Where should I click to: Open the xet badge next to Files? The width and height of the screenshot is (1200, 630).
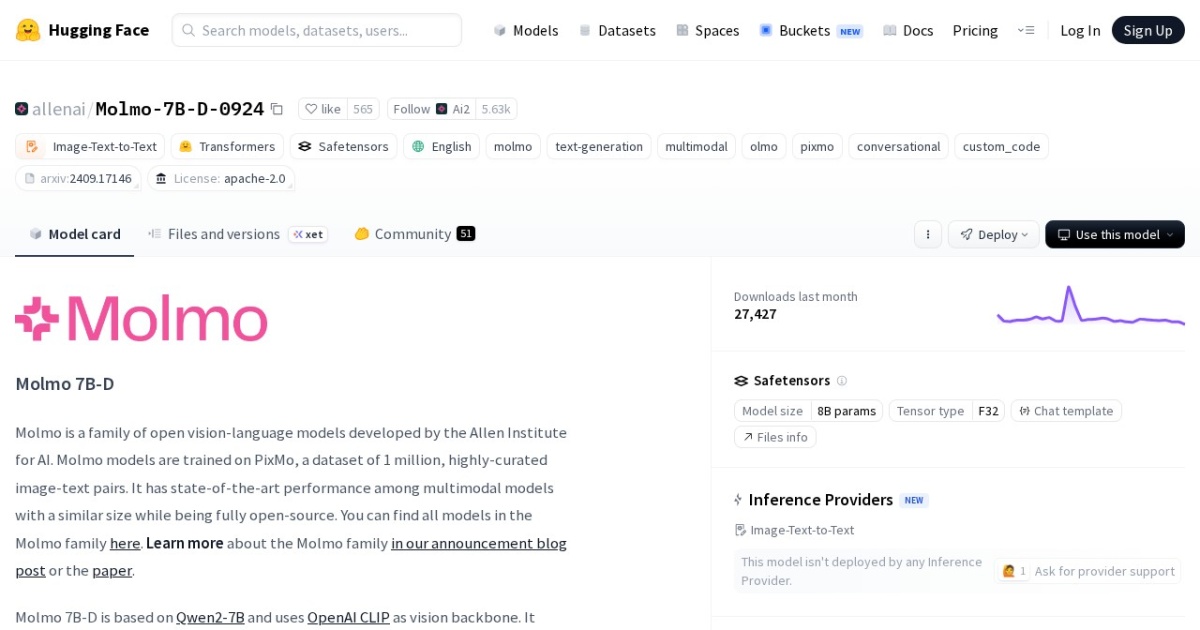(309, 234)
